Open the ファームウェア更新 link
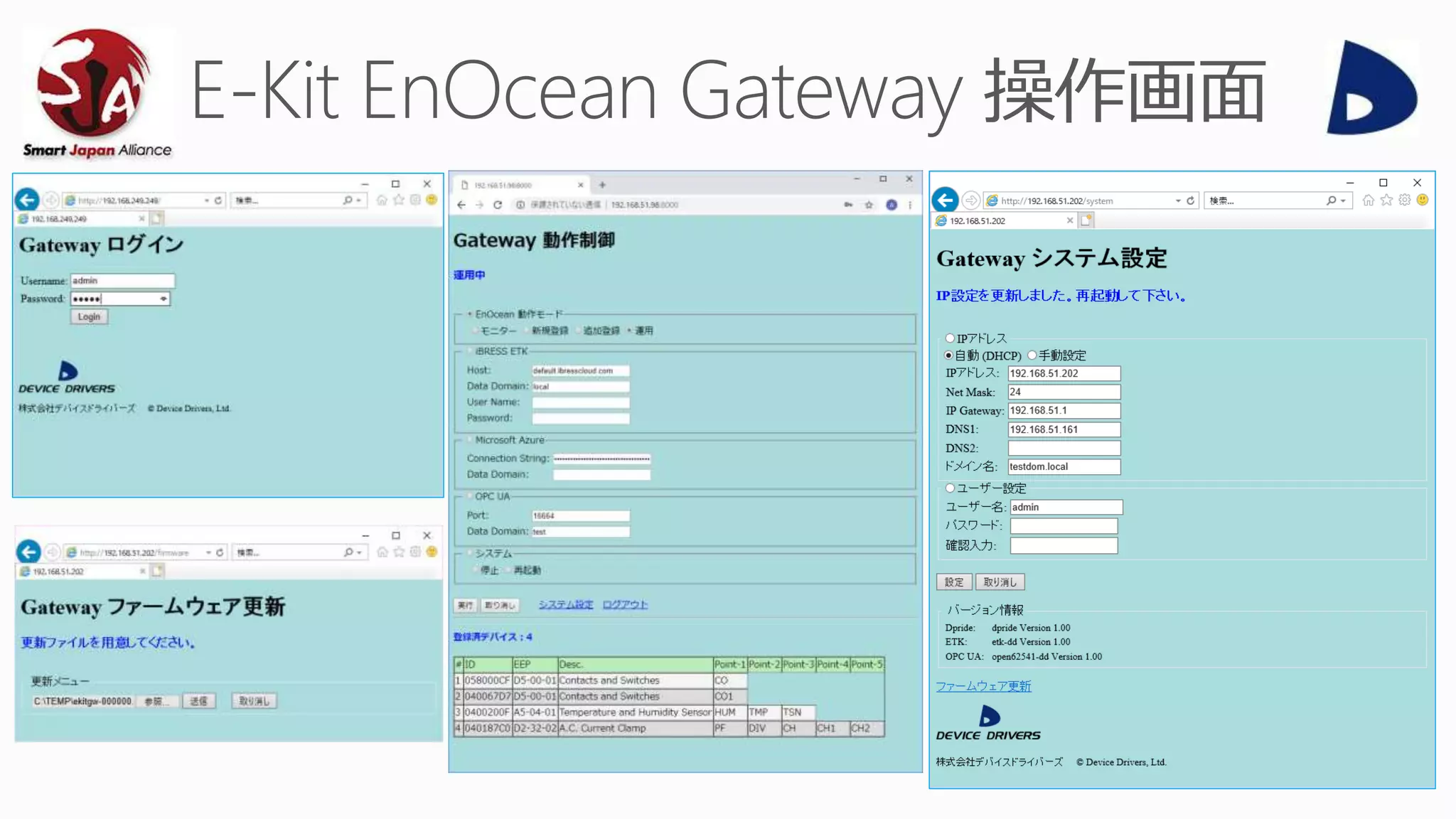Screen dimensions: 1456x819 pyautogui.click(x=983, y=686)
